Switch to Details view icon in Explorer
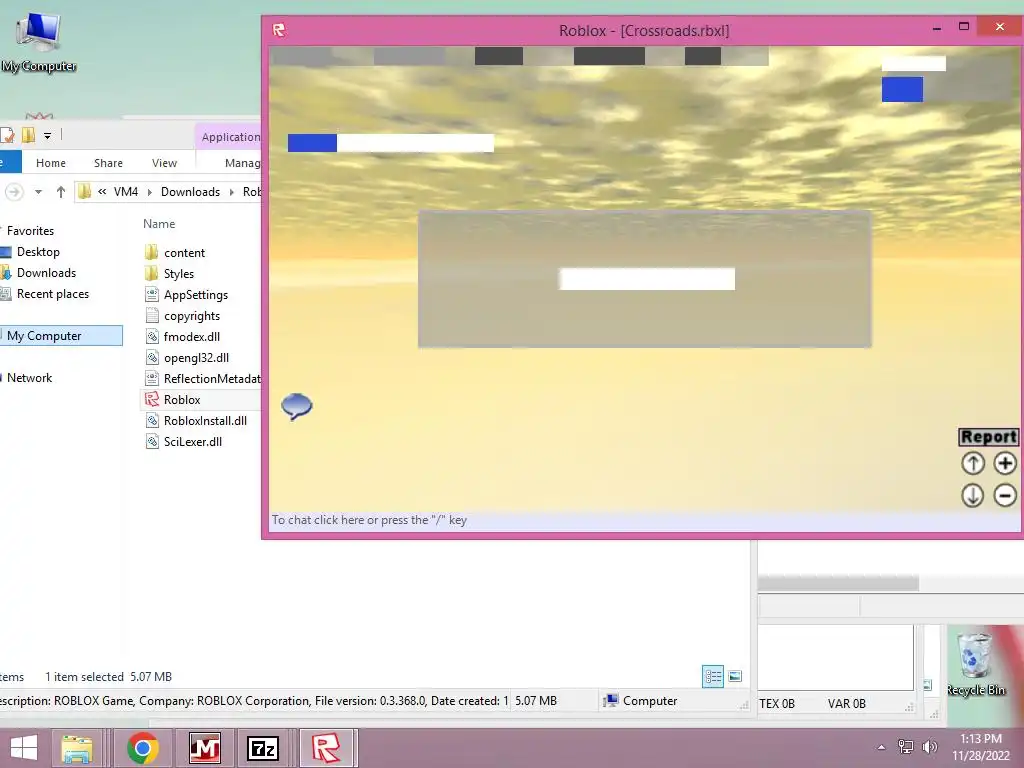The height and width of the screenshot is (768, 1024). pyautogui.click(x=712, y=677)
